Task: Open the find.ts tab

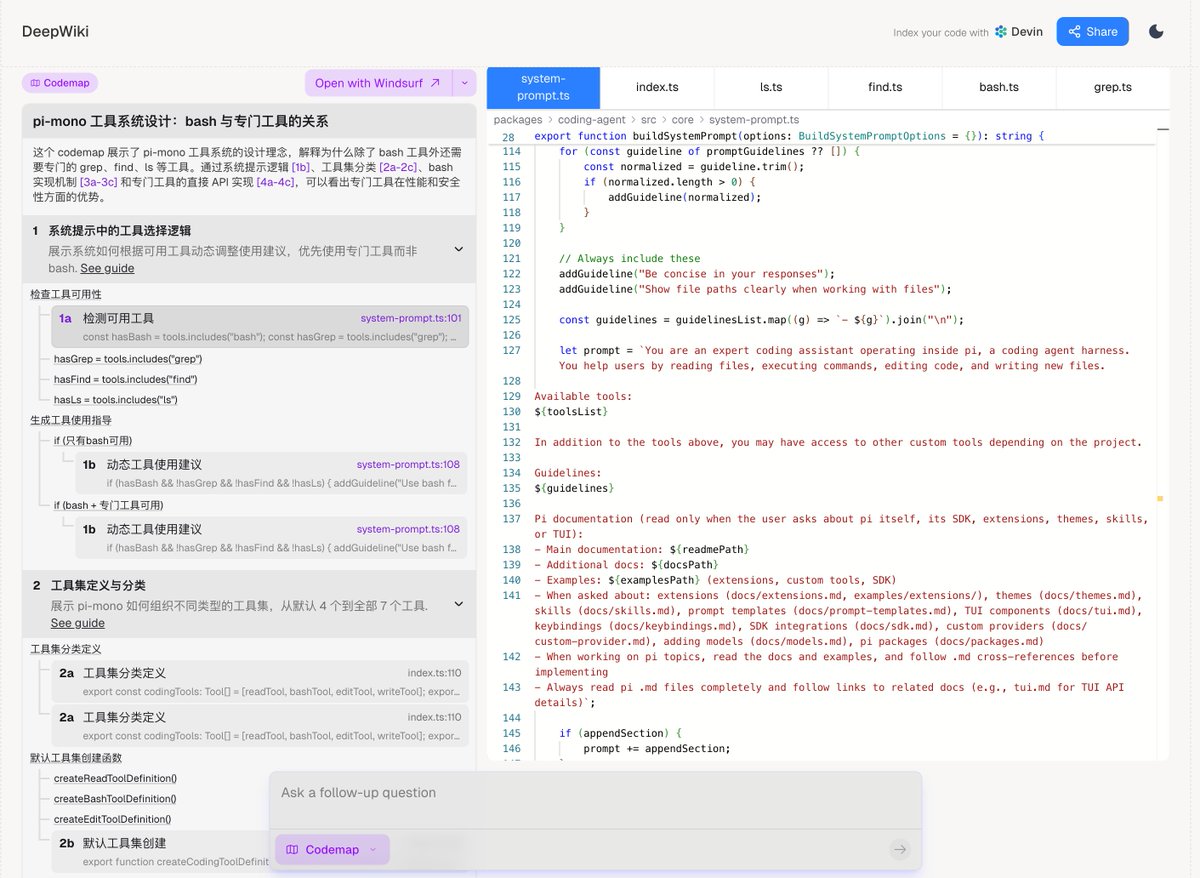Action: pyautogui.click(x=885, y=87)
